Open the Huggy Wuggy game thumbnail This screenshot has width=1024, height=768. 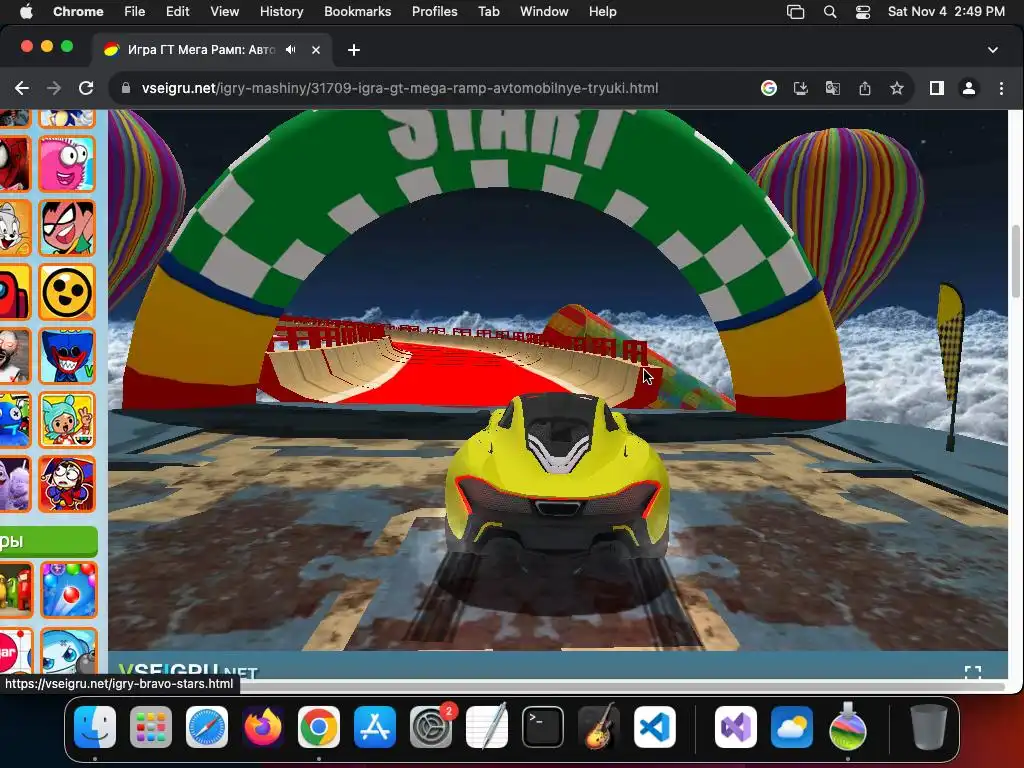tap(67, 356)
